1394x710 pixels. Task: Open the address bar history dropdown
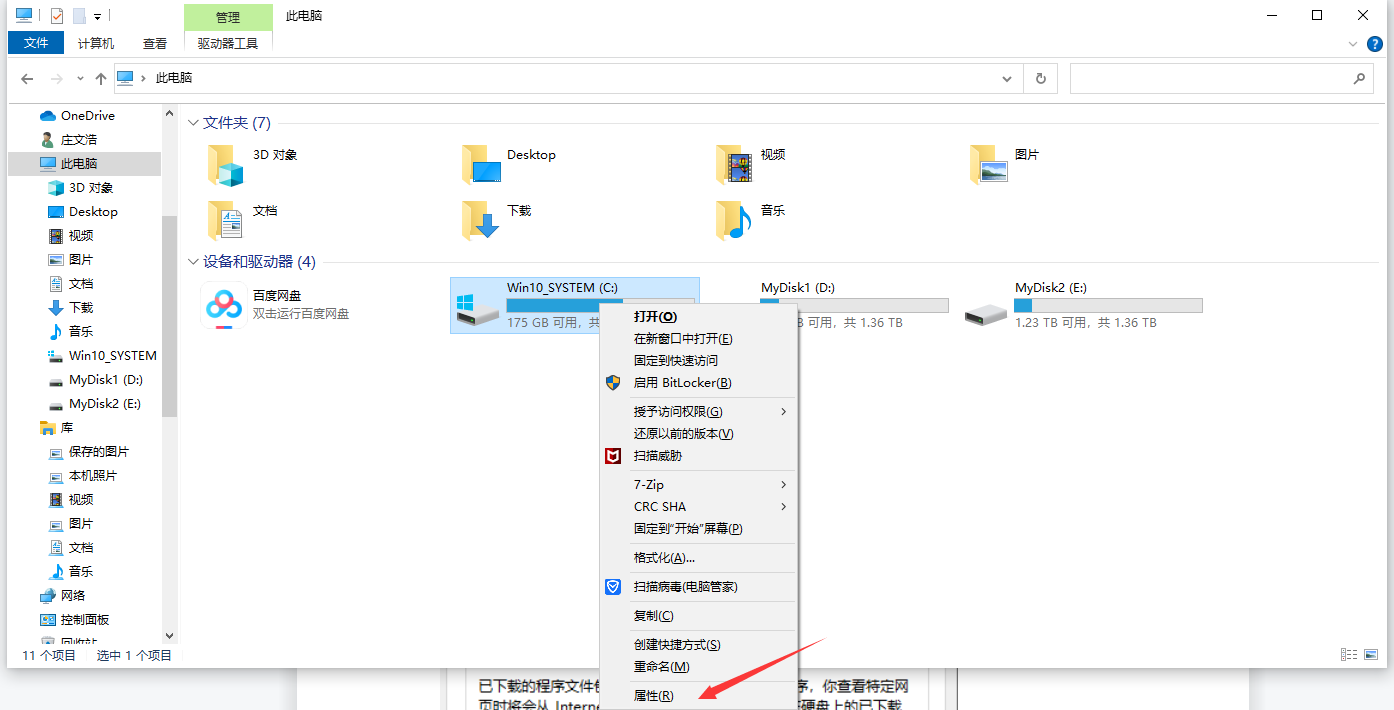tap(1007, 78)
